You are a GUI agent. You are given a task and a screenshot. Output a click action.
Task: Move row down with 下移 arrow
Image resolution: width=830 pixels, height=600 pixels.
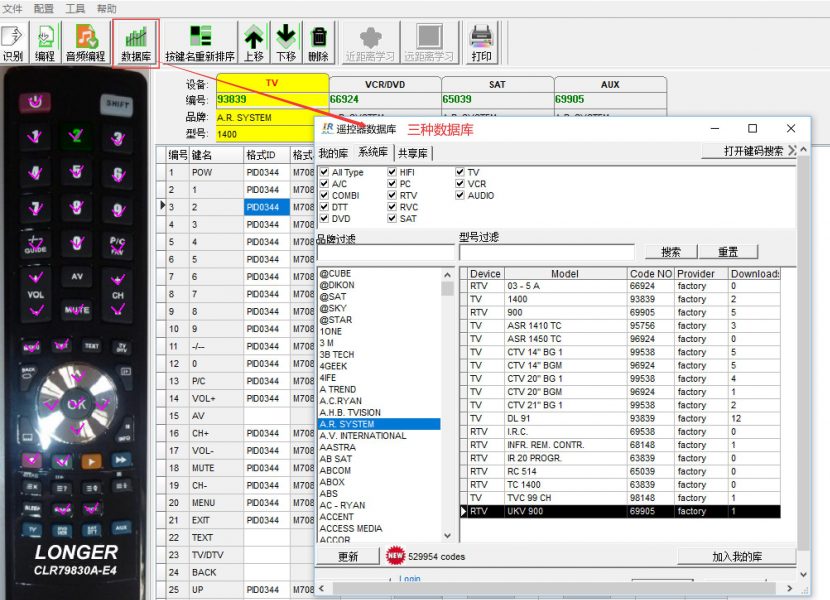tap(286, 42)
